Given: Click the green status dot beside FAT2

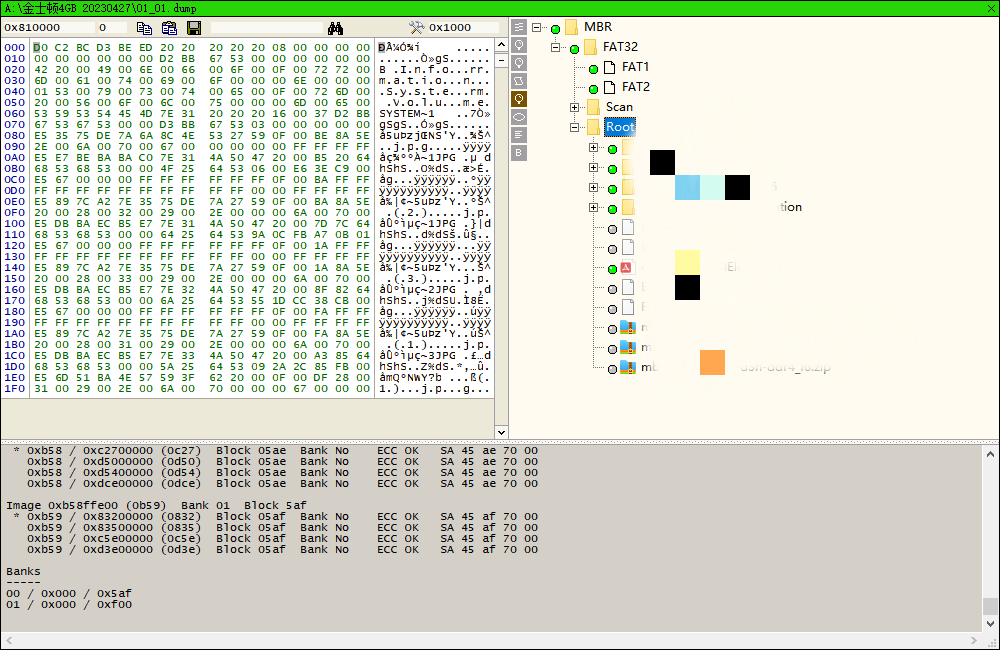Looking at the screenshot, I should coord(594,89).
